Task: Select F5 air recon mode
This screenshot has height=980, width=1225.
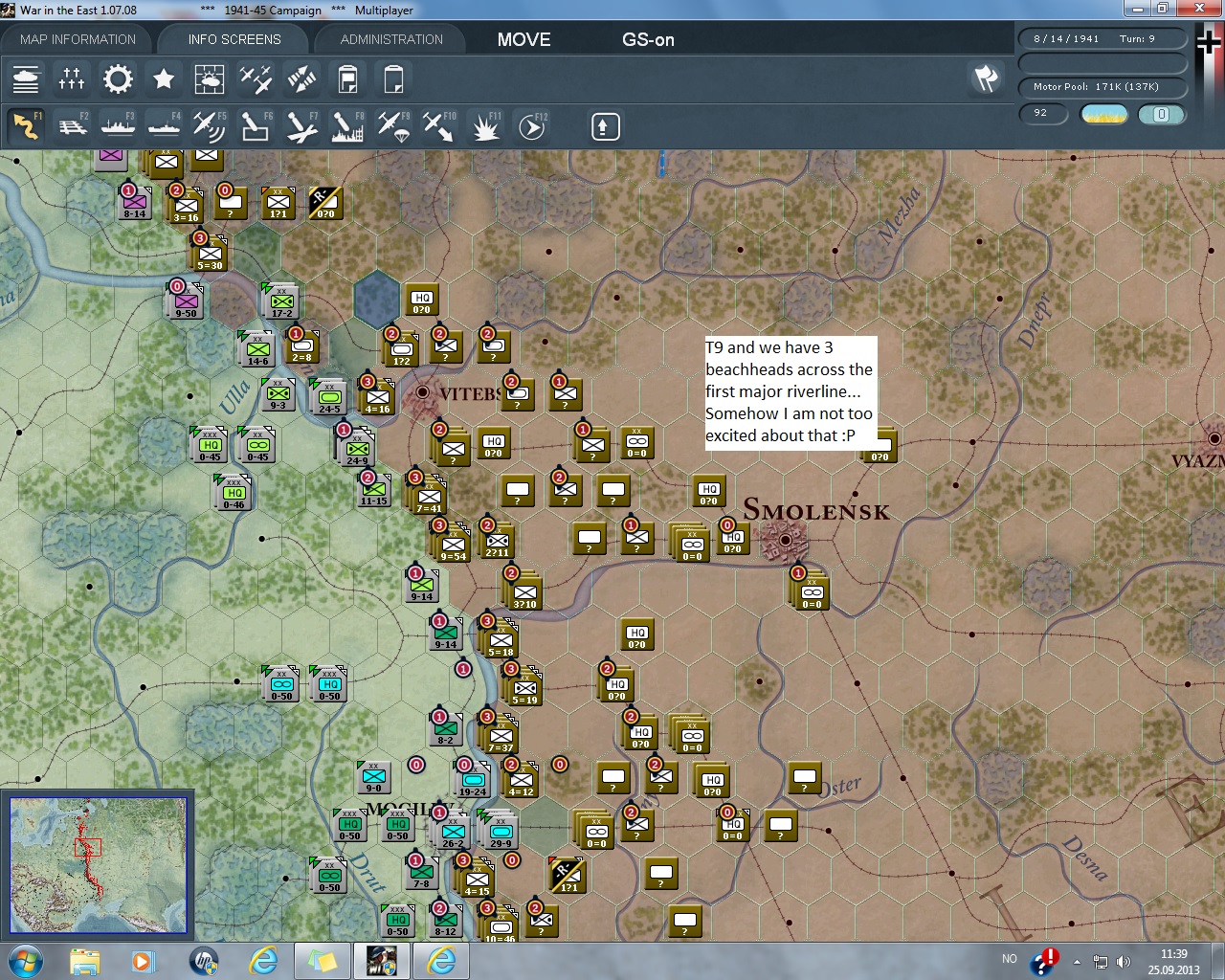Action: 210,126
